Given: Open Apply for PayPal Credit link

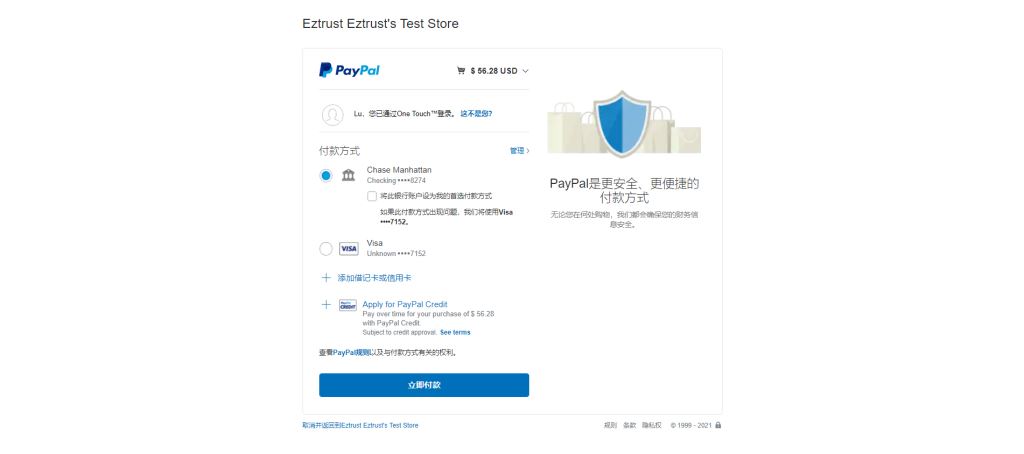Looking at the screenshot, I should [405, 304].
